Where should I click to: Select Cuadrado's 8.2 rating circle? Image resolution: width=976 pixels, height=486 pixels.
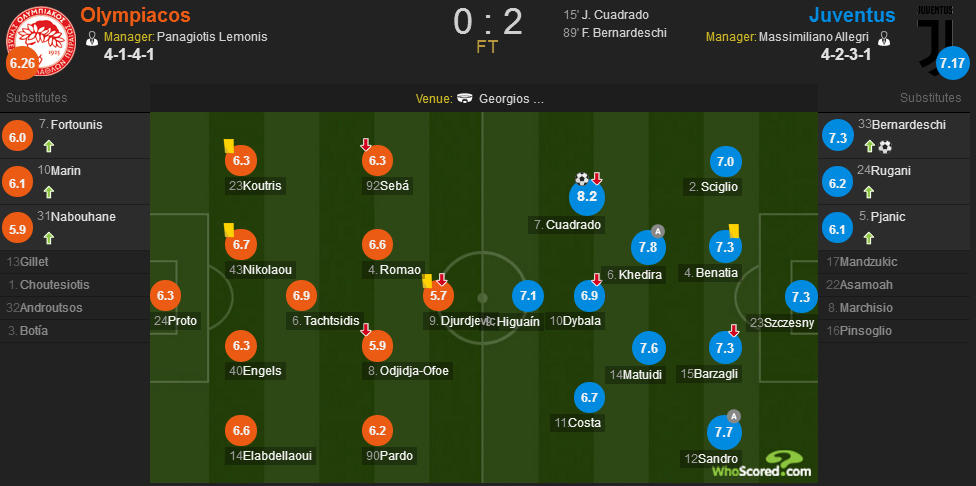point(587,197)
